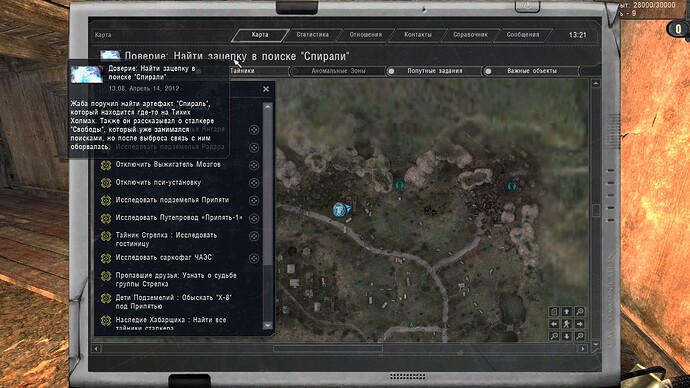The width and height of the screenshot is (690, 388).
Task: Center the map on the player figure button
Action: 567,324
